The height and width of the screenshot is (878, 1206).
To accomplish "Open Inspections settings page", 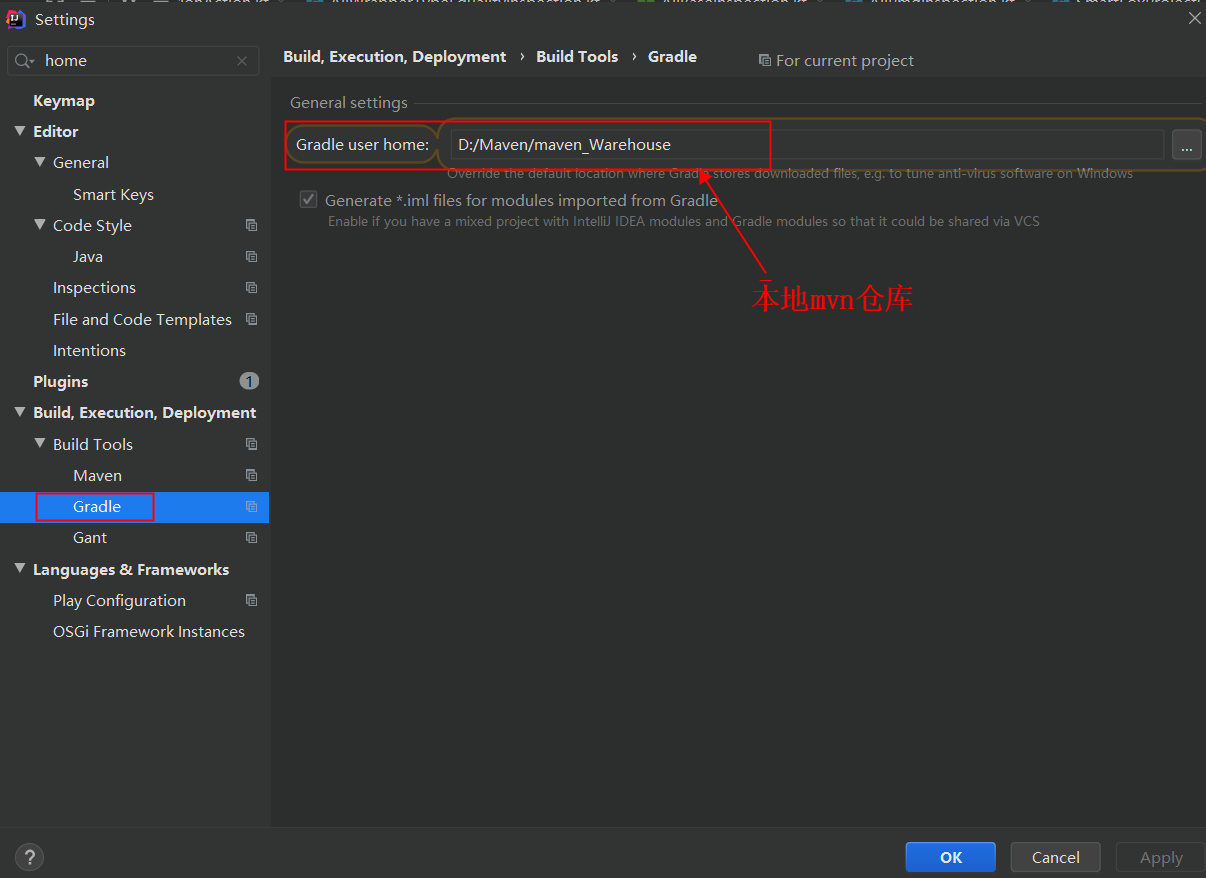I will tap(94, 288).
